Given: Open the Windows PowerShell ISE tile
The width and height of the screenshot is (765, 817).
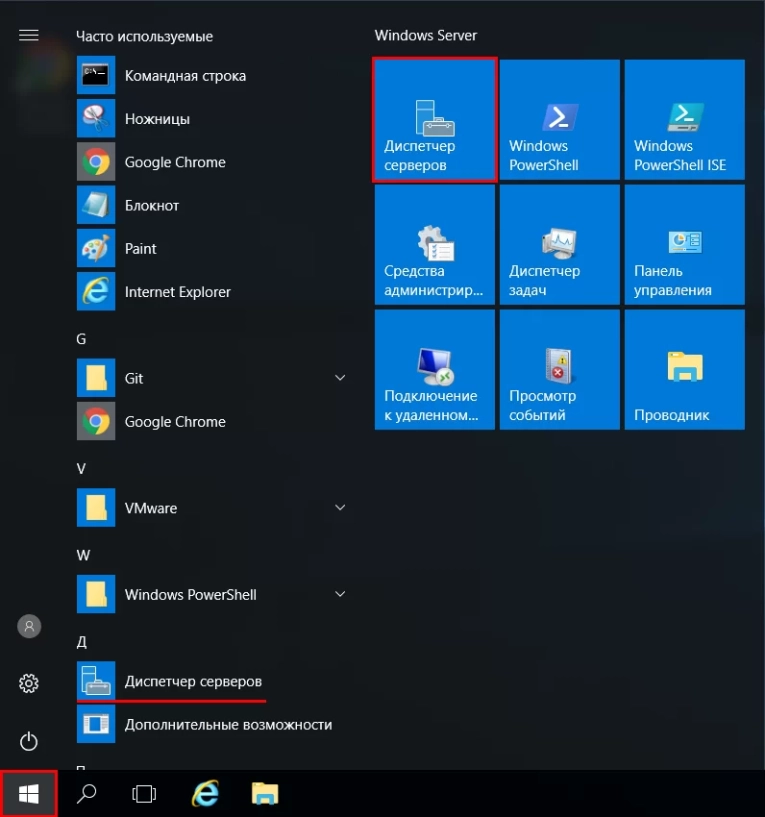Looking at the screenshot, I should pos(684,120).
